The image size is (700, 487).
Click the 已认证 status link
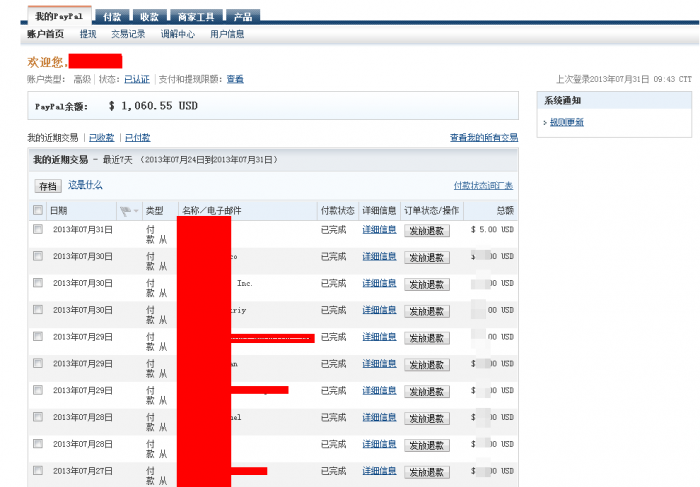point(137,79)
